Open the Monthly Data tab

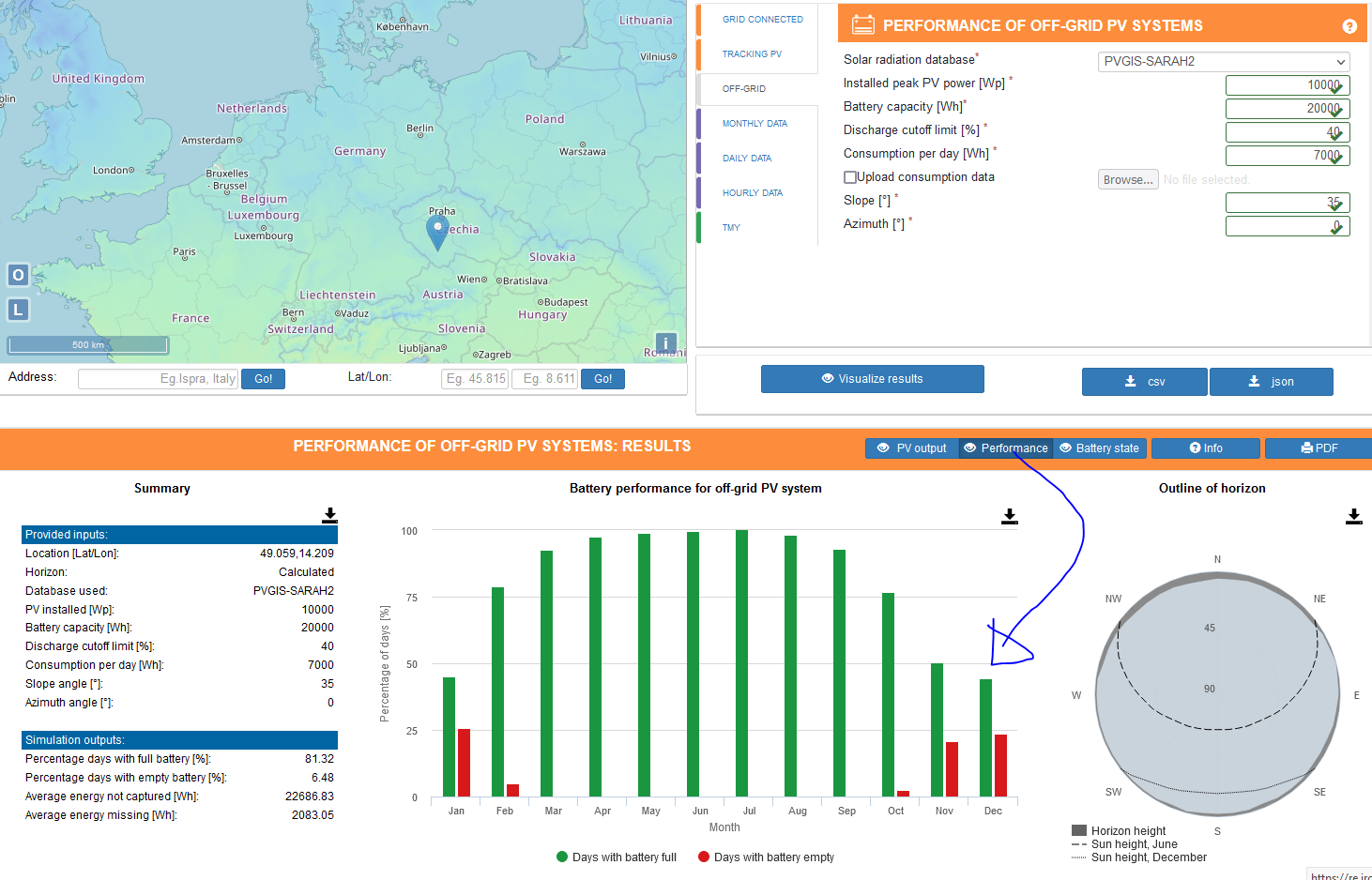pyautogui.click(x=755, y=124)
